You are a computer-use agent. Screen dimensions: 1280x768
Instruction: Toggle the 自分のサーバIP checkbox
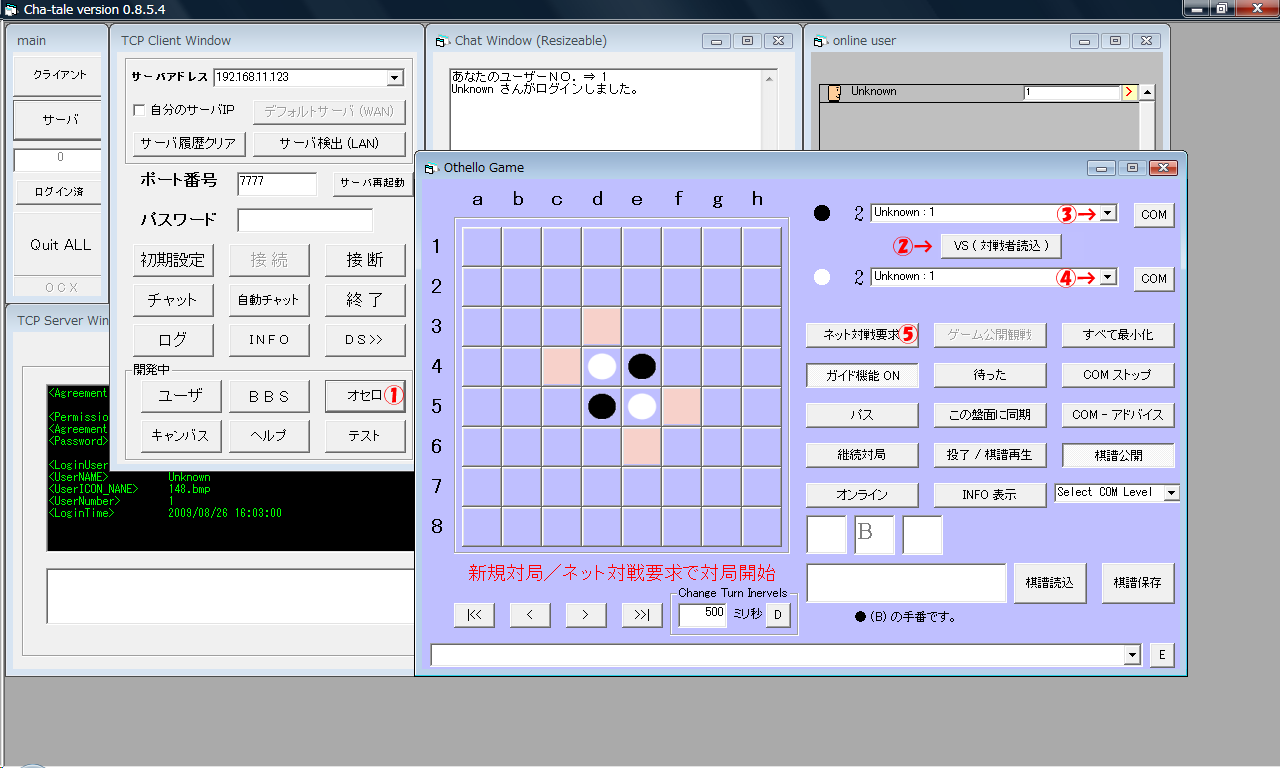pos(140,109)
